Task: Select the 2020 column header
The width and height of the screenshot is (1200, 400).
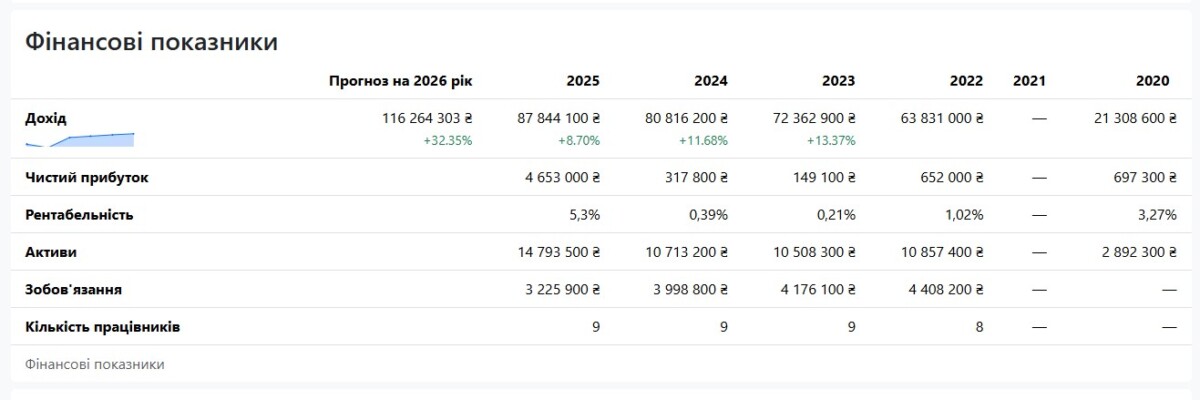Action: coord(1153,81)
